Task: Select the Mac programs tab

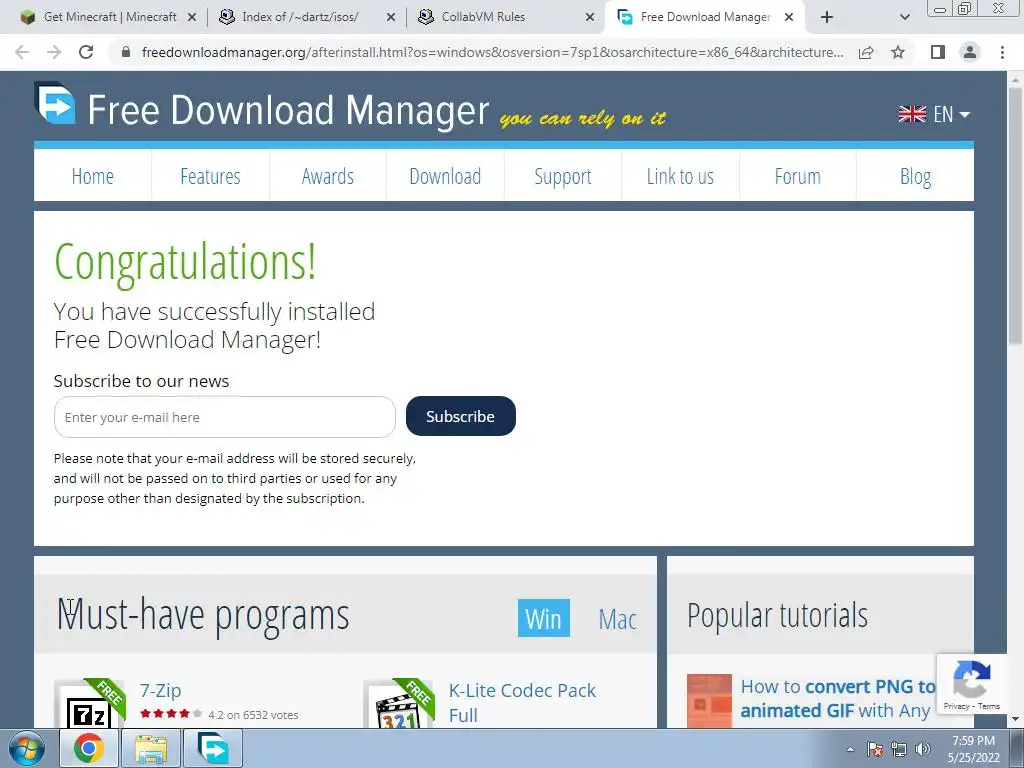Action: [x=617, y=619]
